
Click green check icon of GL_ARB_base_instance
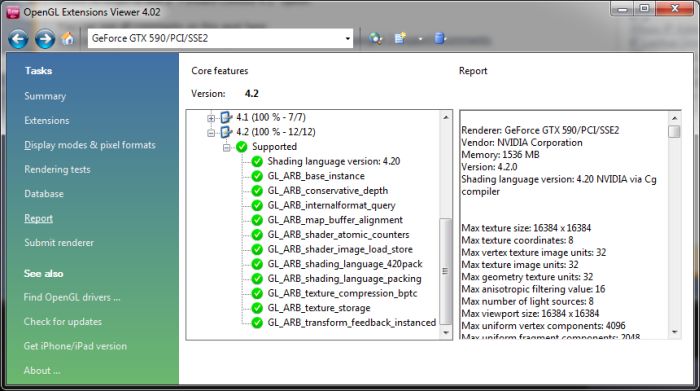(257, 176)
